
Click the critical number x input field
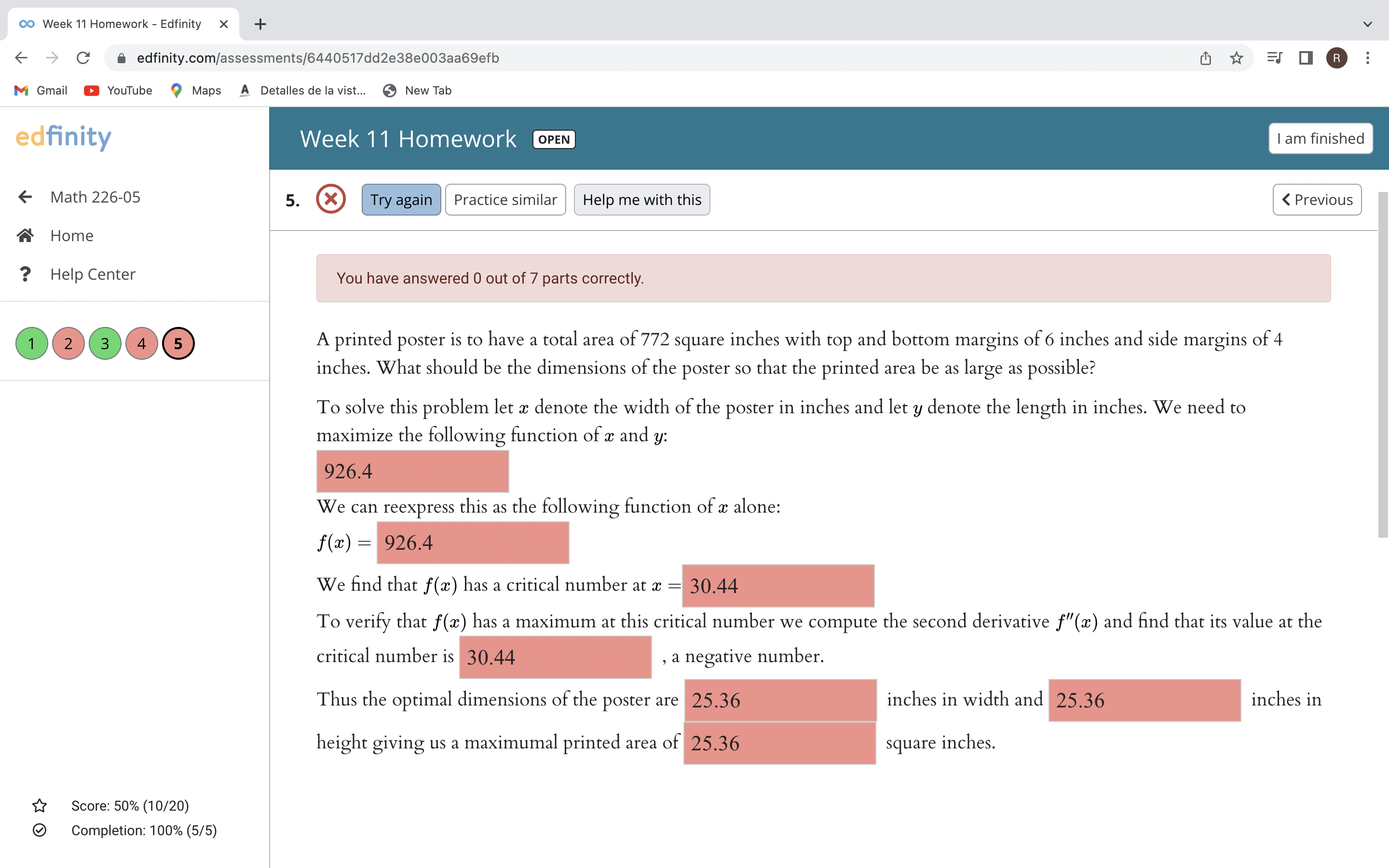(778, 585)
